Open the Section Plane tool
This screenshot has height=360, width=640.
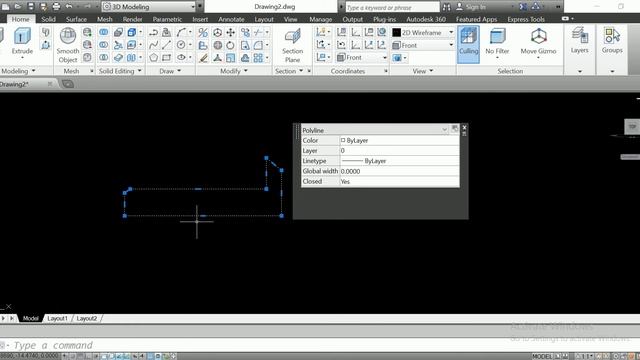292,46
